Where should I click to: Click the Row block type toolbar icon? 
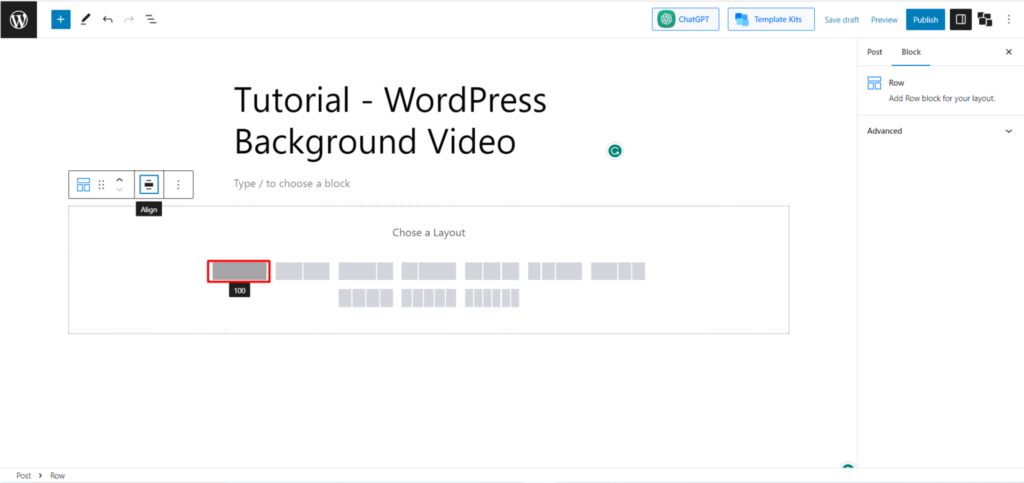(x=84, y=185)
